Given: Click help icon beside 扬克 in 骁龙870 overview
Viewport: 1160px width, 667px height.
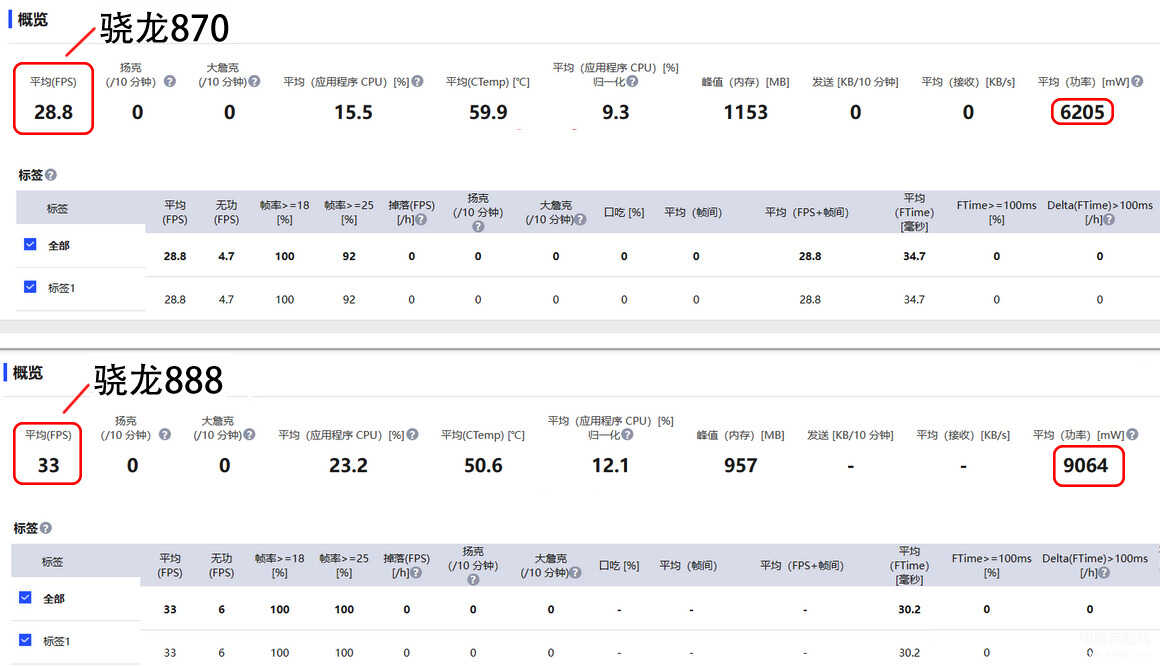Looking at the screenshot, I should point(169,81).
